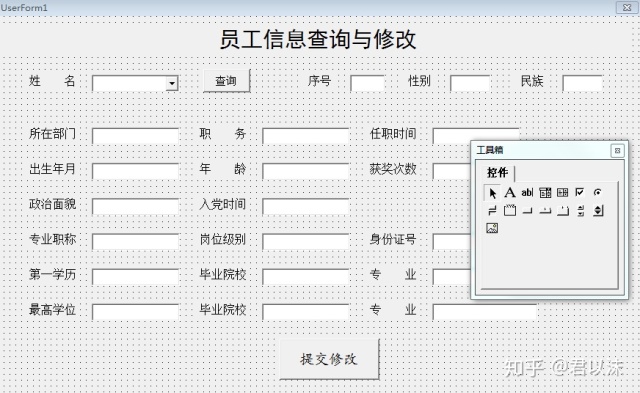
Task: Select the 任职时间 label
Action: 393,133
